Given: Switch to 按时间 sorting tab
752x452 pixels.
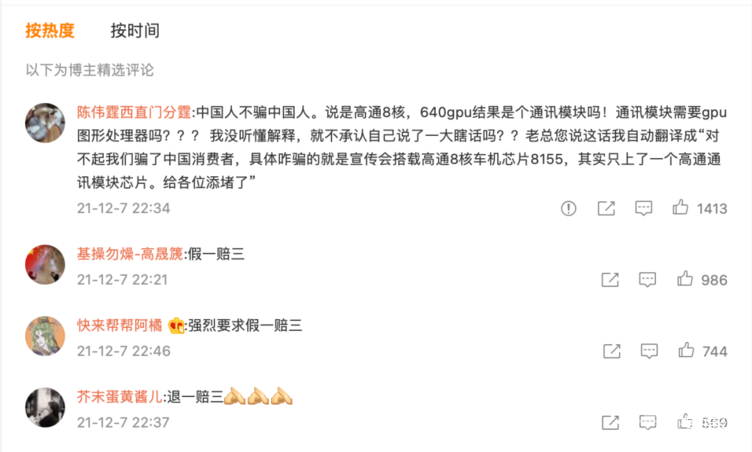Looking at the screenshot, I should pos(135,31).
